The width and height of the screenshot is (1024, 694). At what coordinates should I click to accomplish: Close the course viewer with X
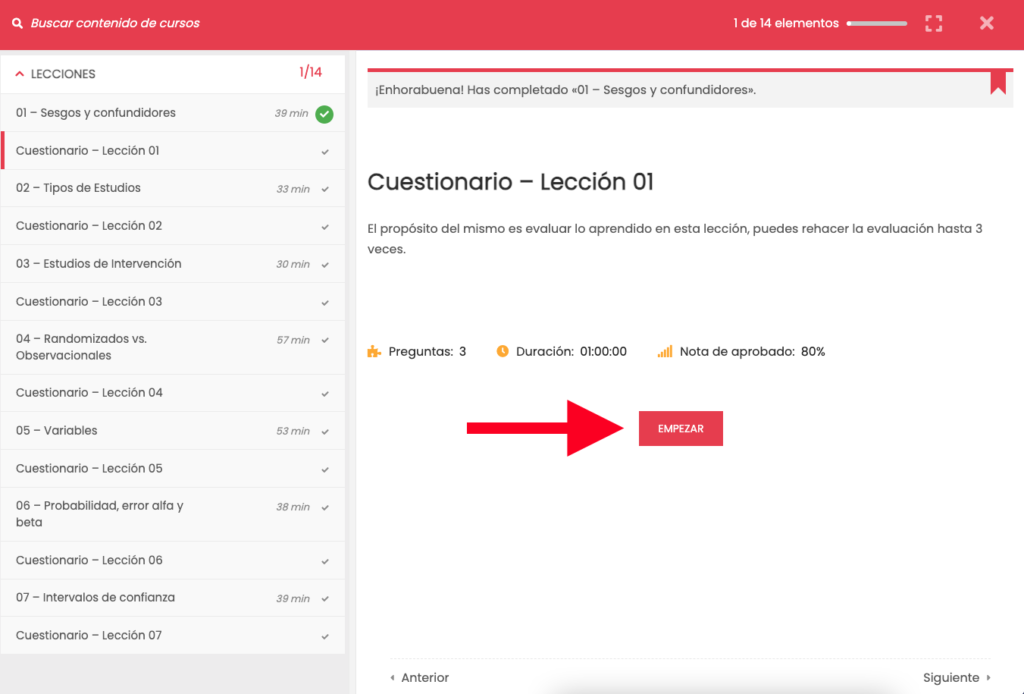click(986, 23)
